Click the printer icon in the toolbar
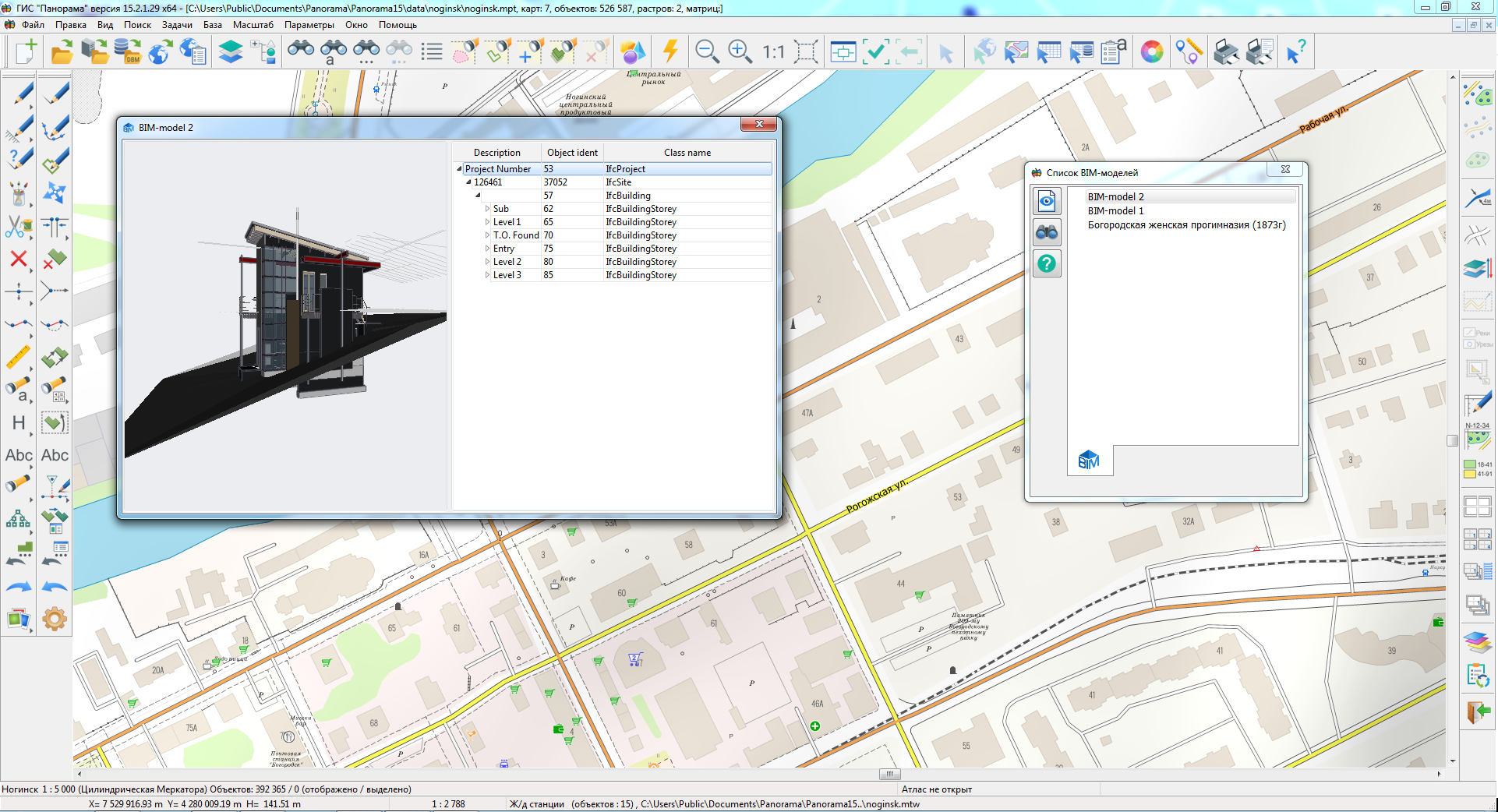Image resolution: width=1498 pixels, height=812 pixels. tap(1226, 52)
